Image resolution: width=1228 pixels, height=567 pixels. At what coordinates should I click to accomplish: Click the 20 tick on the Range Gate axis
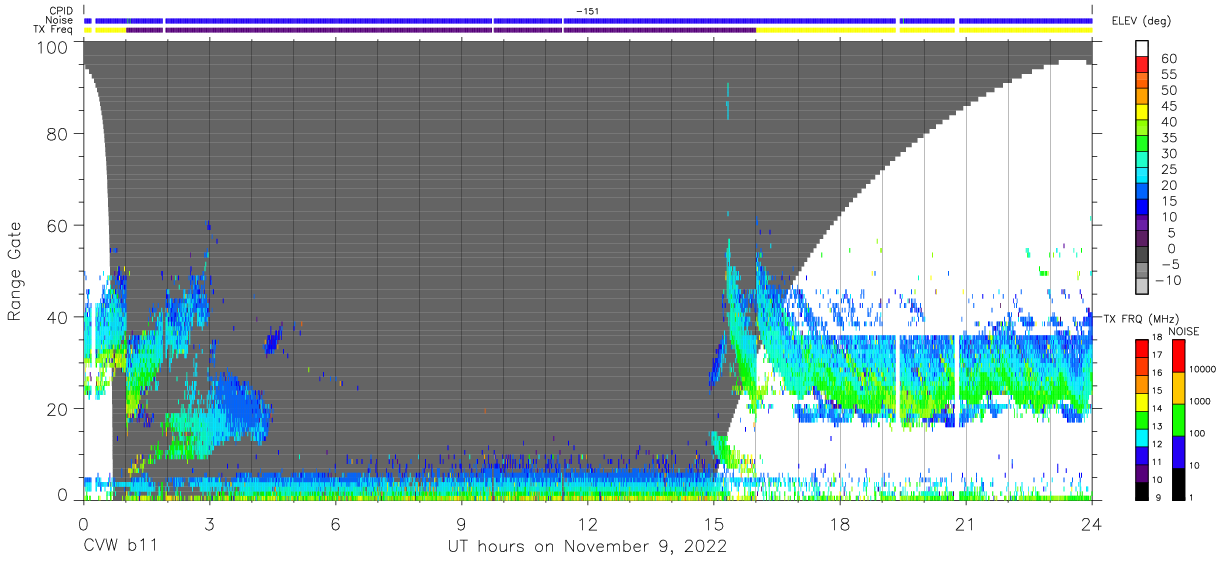pyautogui.click(x=59, y=408)
